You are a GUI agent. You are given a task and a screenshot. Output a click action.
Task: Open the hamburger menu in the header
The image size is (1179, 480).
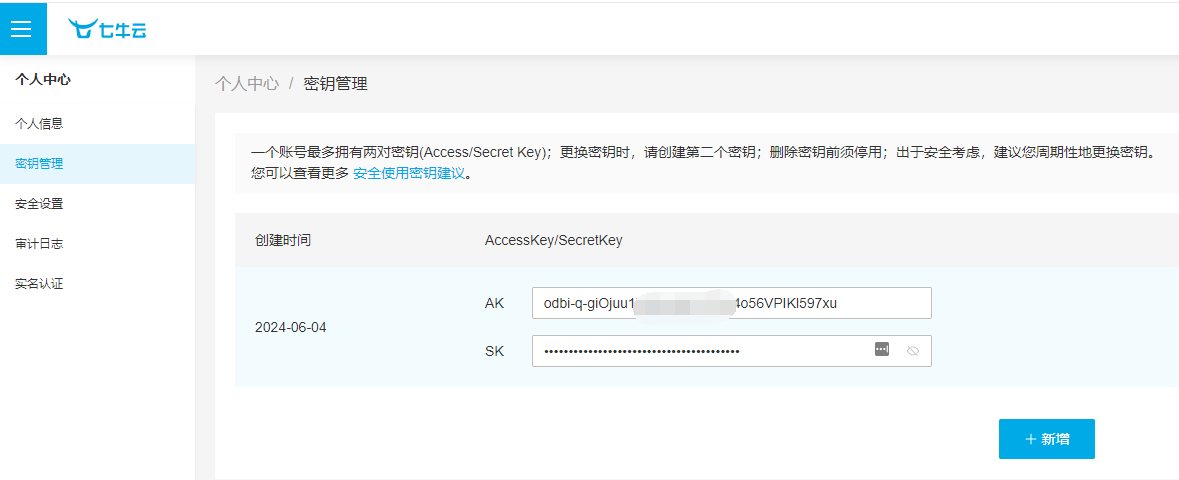point(22,29)
